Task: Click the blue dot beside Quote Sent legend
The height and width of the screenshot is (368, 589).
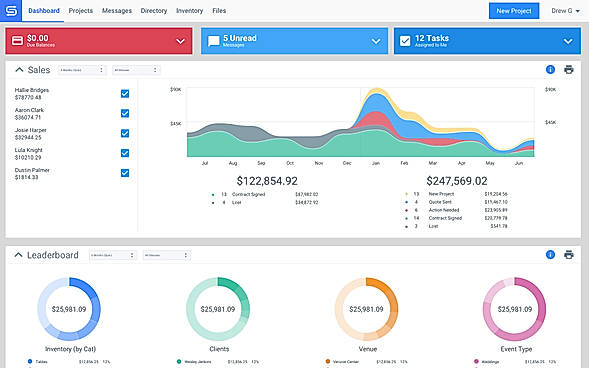Action: tap(406, 202)
